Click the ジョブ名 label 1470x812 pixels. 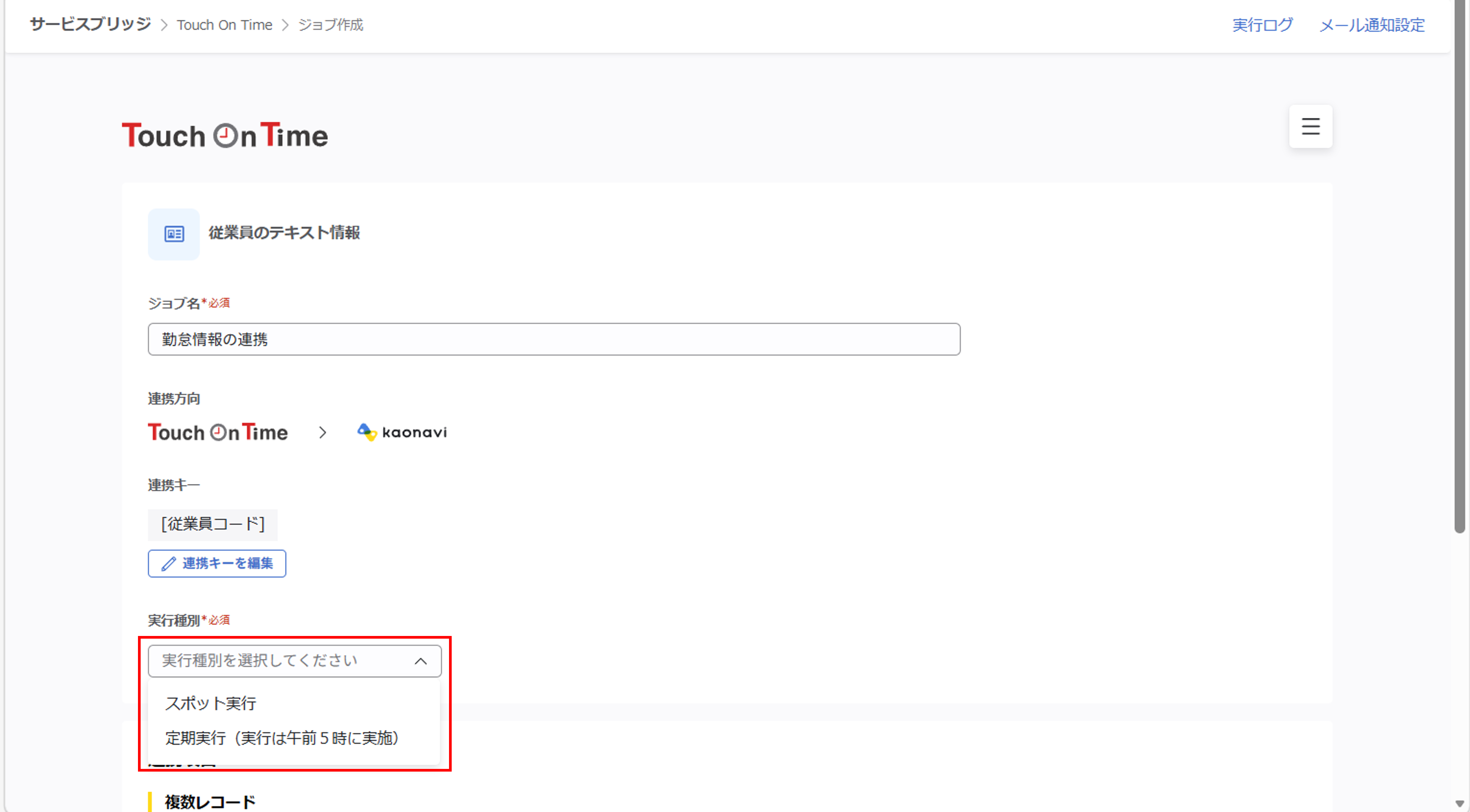[173, 303]
